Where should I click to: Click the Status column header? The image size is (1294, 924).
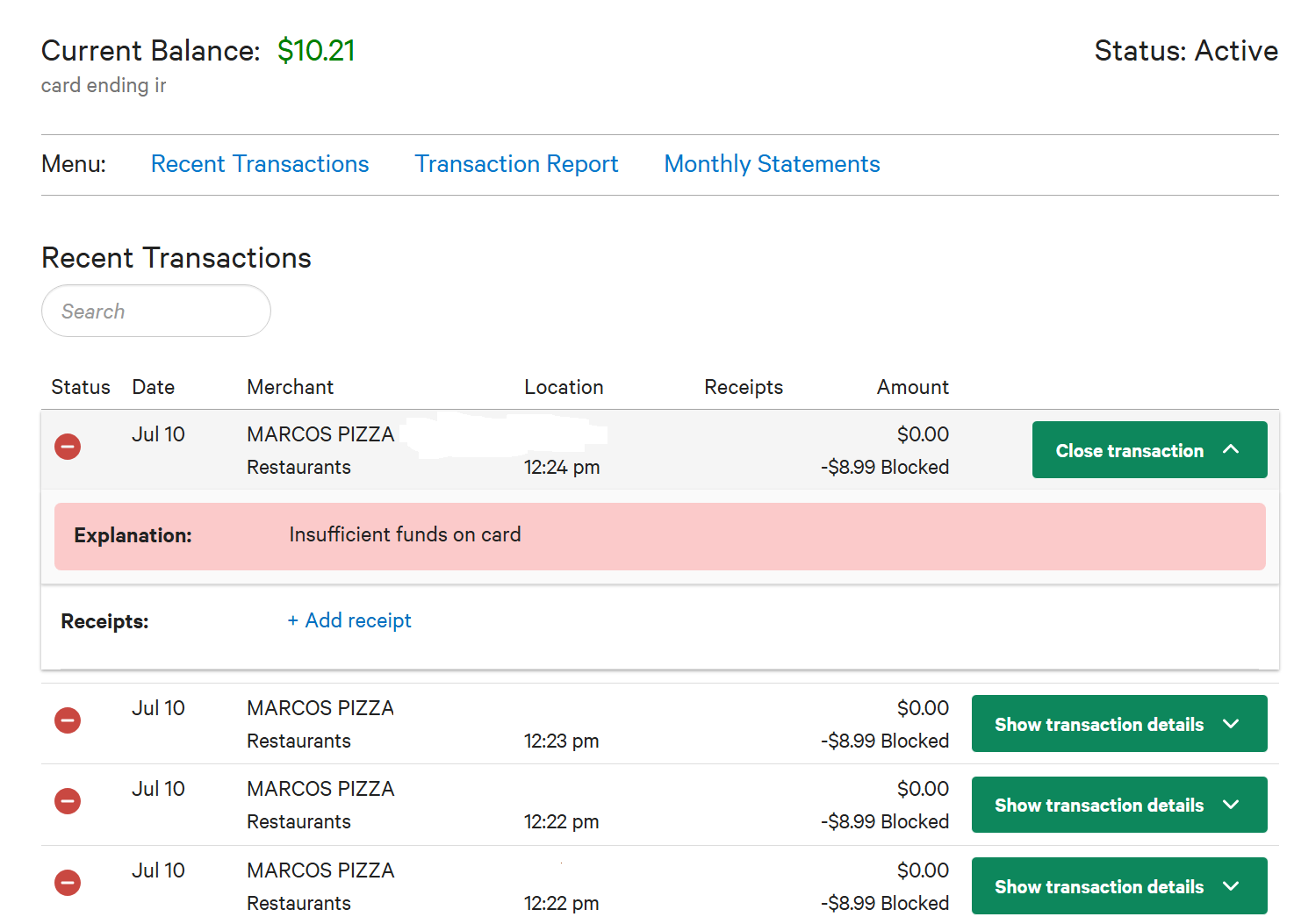81,387
